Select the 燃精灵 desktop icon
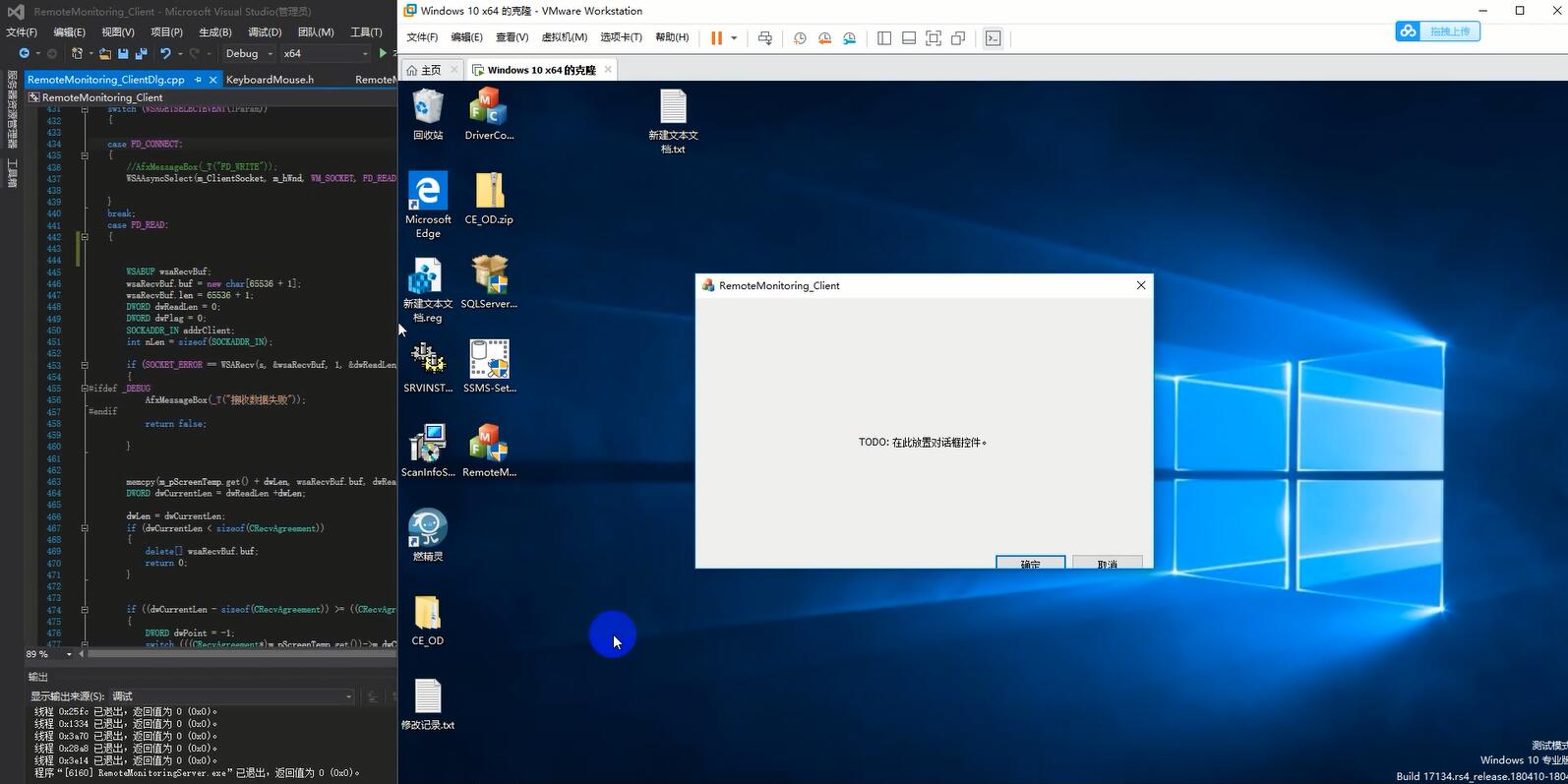 click(x=428, y=535)
